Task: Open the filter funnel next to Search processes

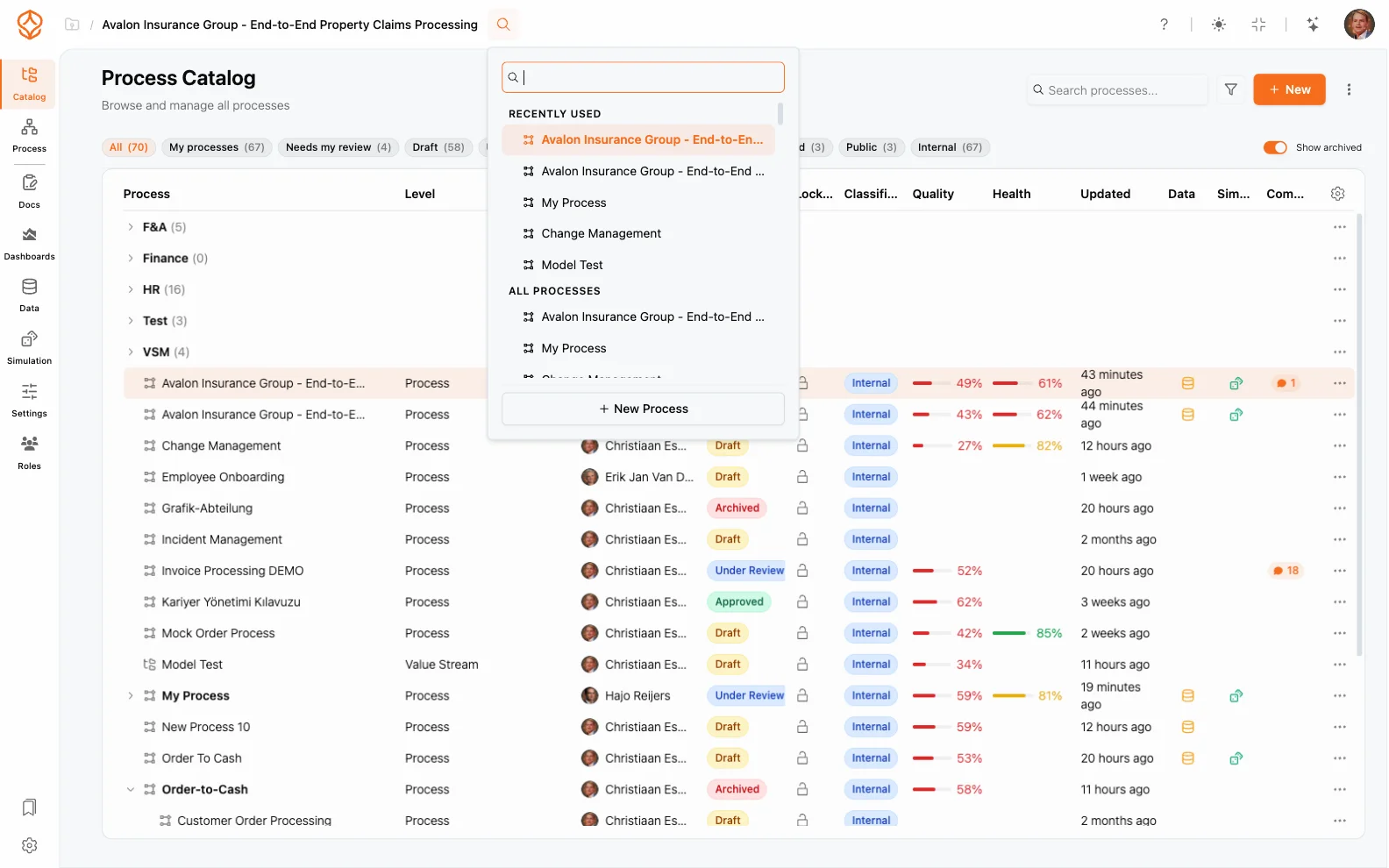Action: [1230, 89]
